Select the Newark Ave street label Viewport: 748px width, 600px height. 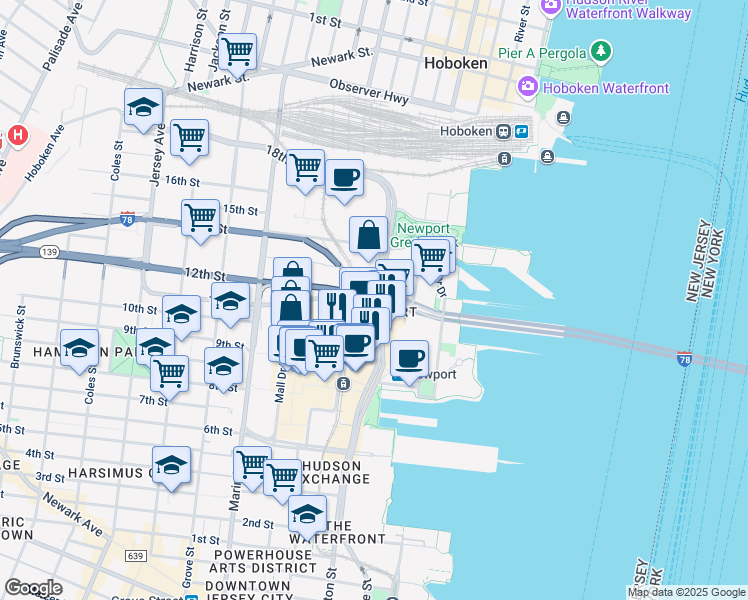(73, 514)
